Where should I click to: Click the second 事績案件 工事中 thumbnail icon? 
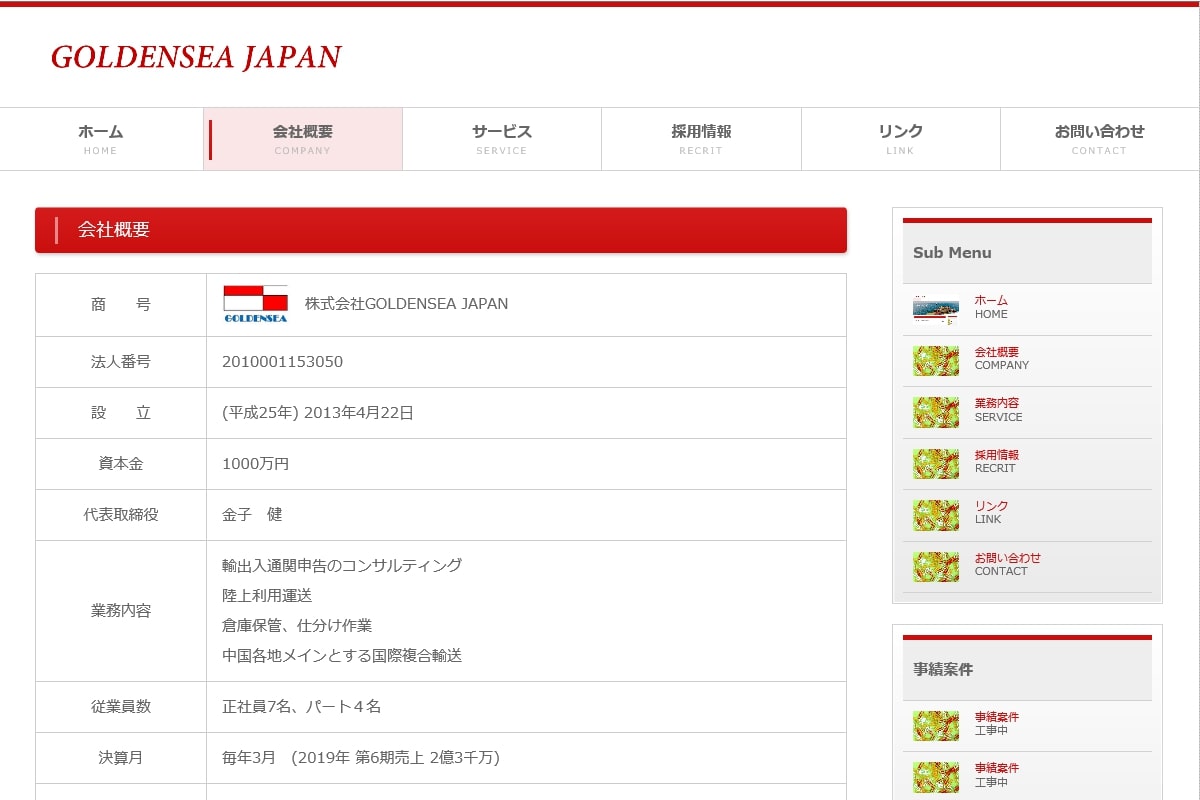[936, 777]
